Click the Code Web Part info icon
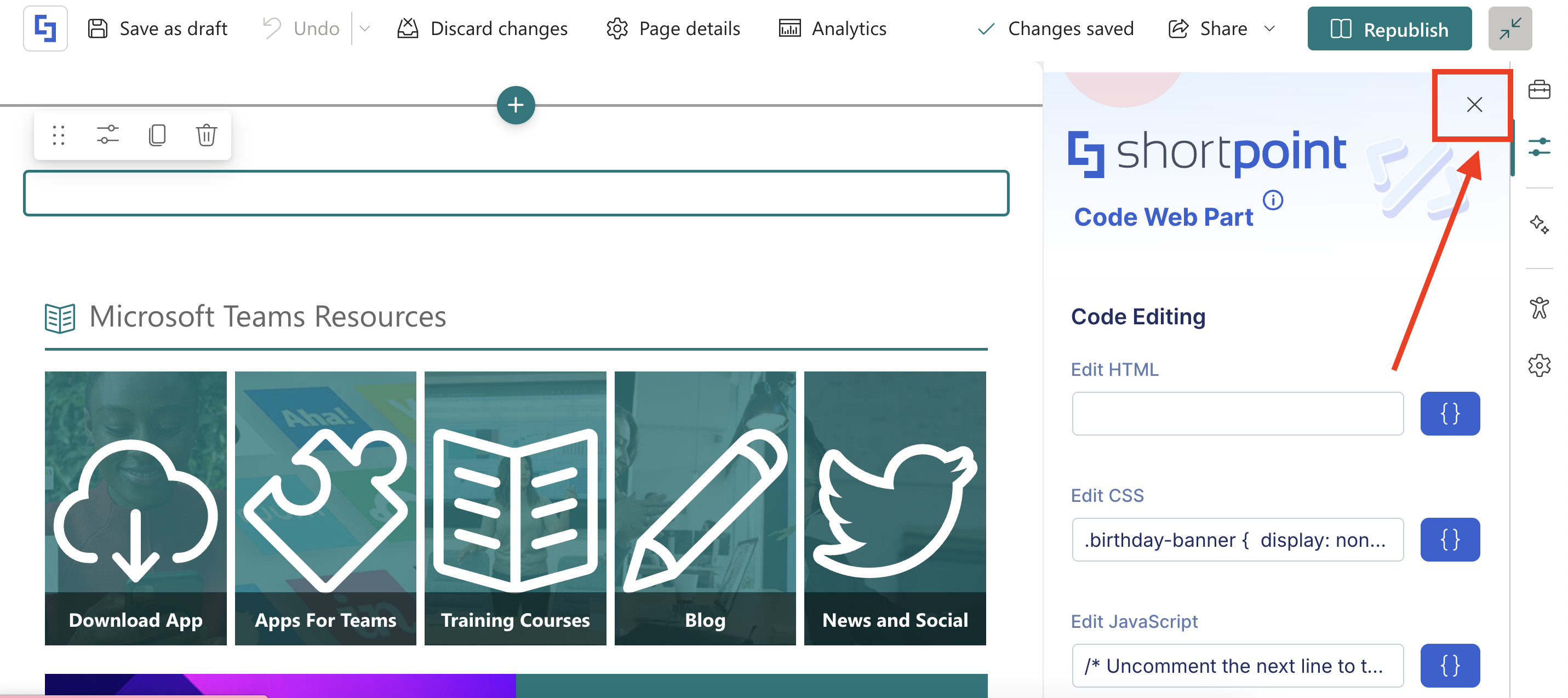1568x698 pixels. [1273, 199]
